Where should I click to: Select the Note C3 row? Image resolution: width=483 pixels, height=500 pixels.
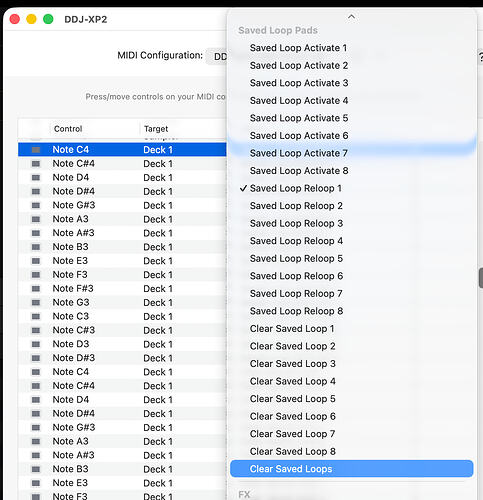pos(122,316)
